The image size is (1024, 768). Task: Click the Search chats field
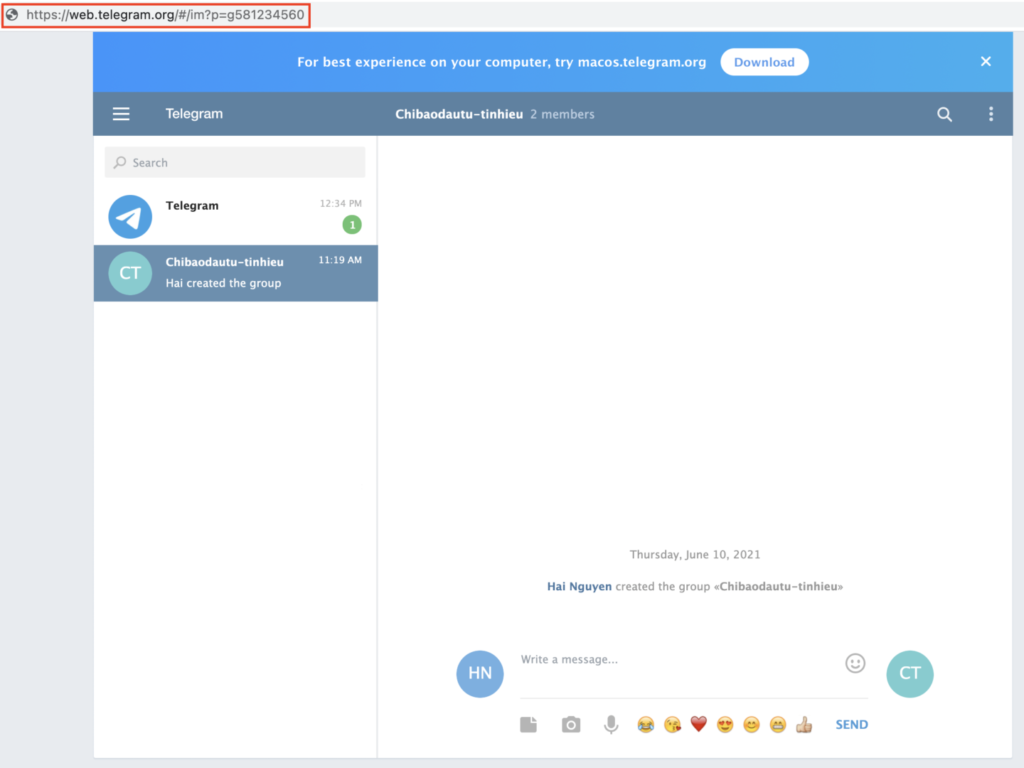(x=235, y=162)
